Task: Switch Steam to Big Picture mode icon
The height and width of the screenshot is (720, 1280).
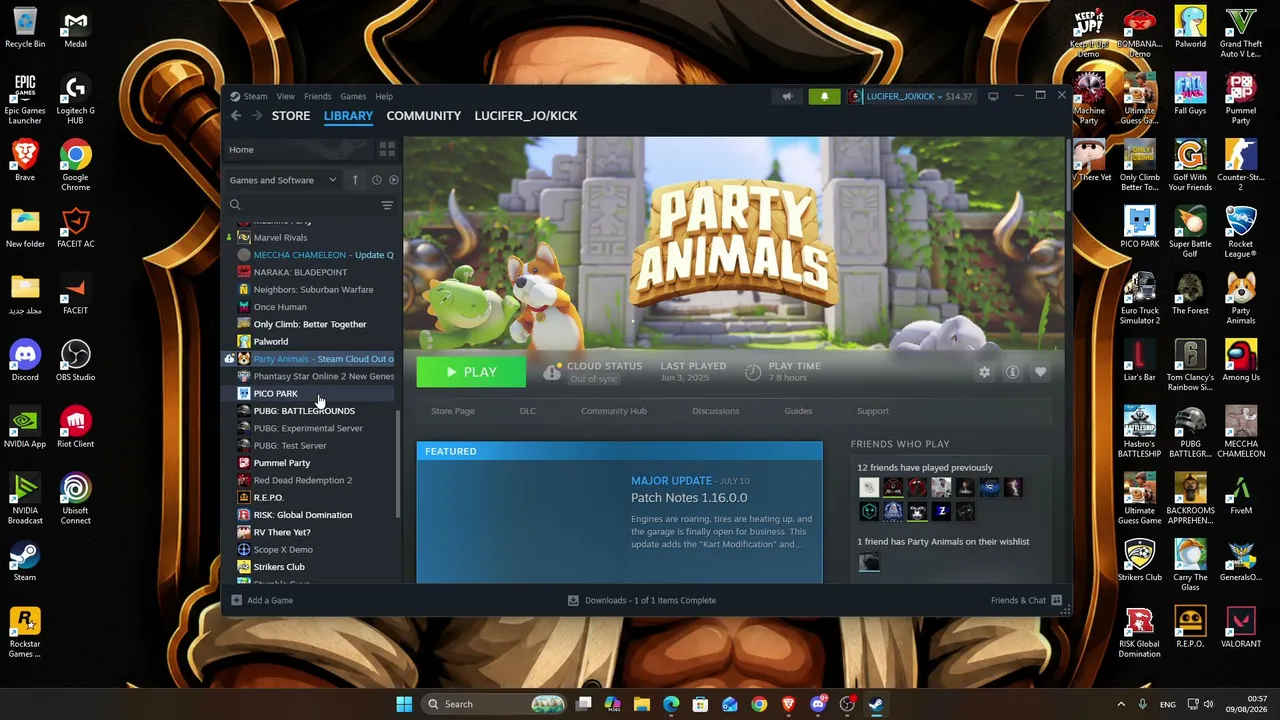Action: pyautogui.click(x=993, y=96)
